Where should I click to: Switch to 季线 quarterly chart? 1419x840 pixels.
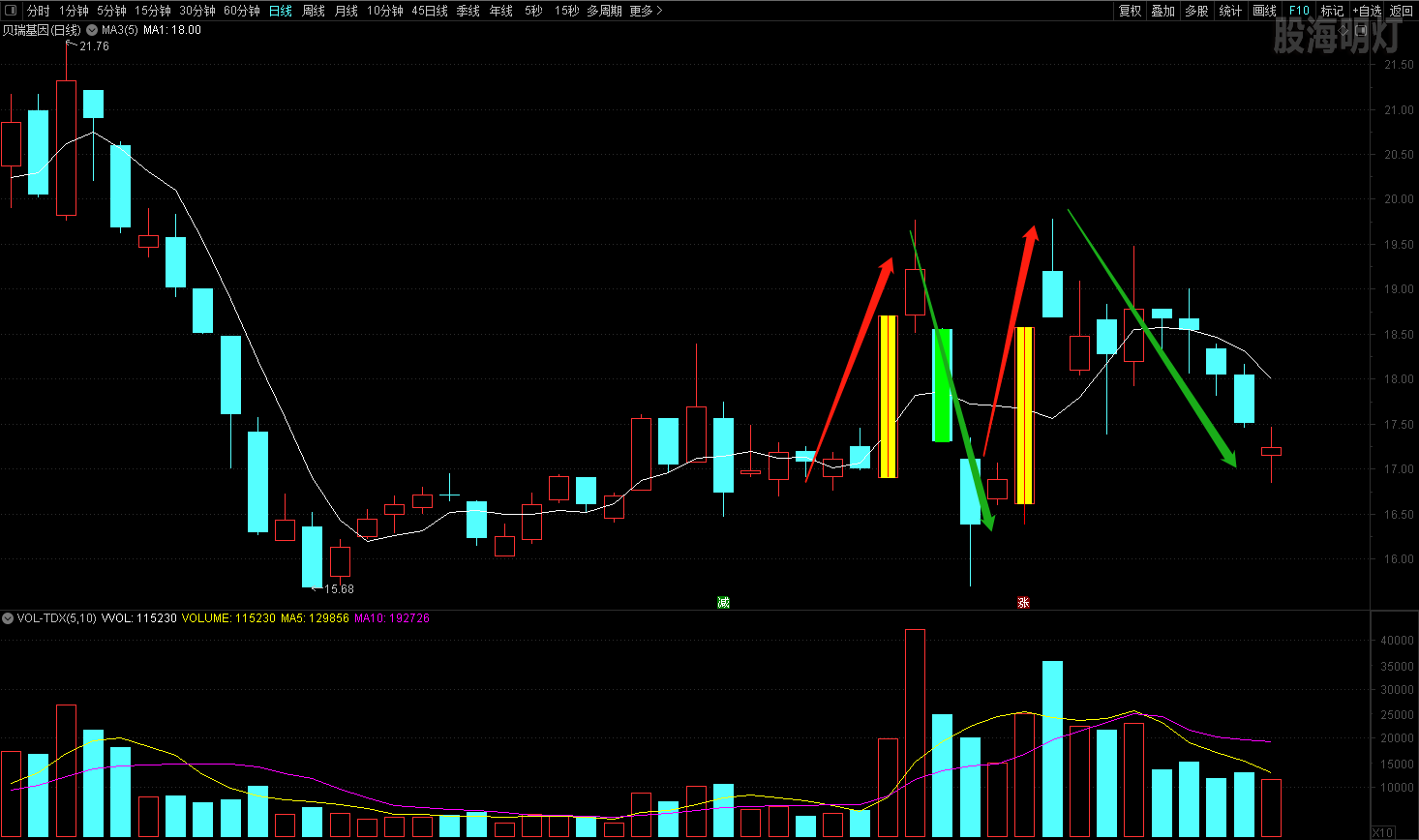click(x=468, y=11)
